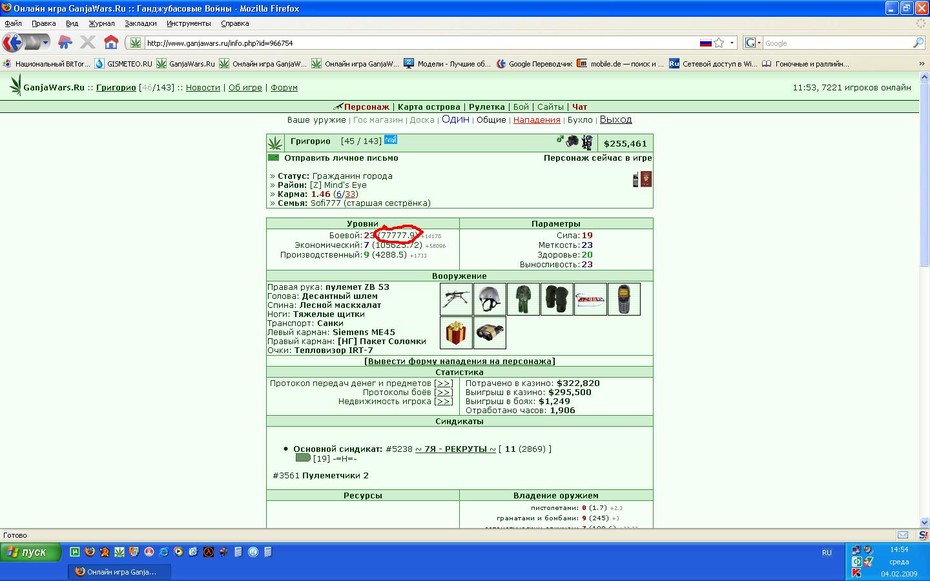Image resolution: width=930 pixels, height=581 pixels.
Task: Click the GanjaWars leaf logo icon
Action: 15,85
